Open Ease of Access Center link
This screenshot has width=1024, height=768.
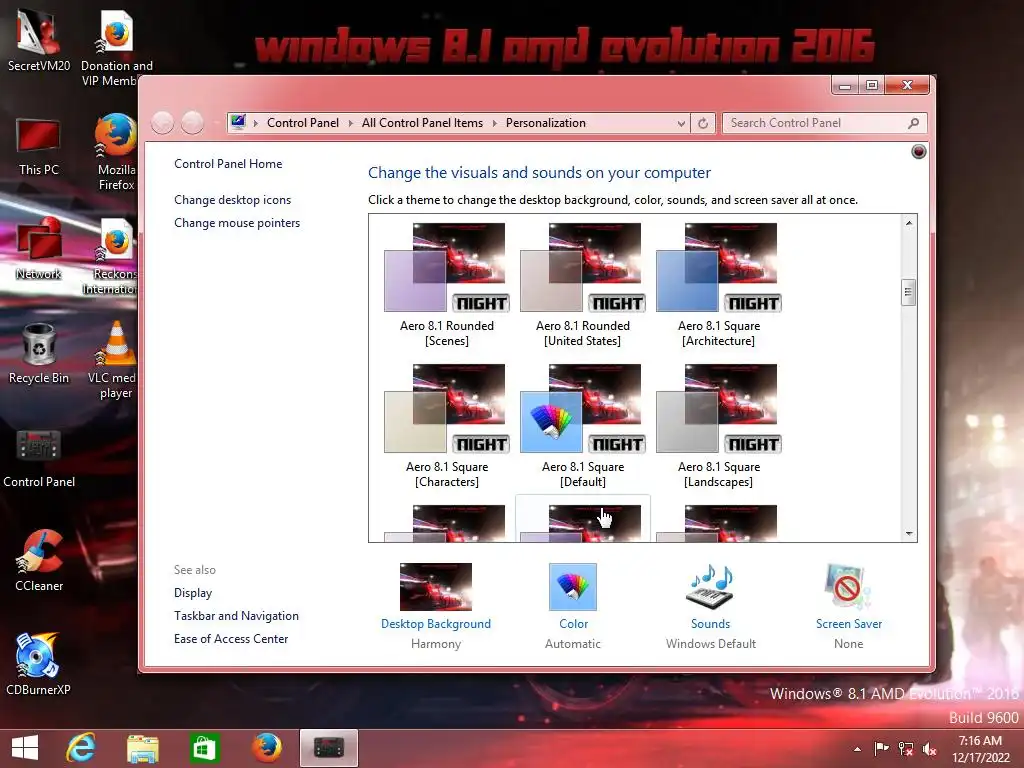[x=231, y=639]
